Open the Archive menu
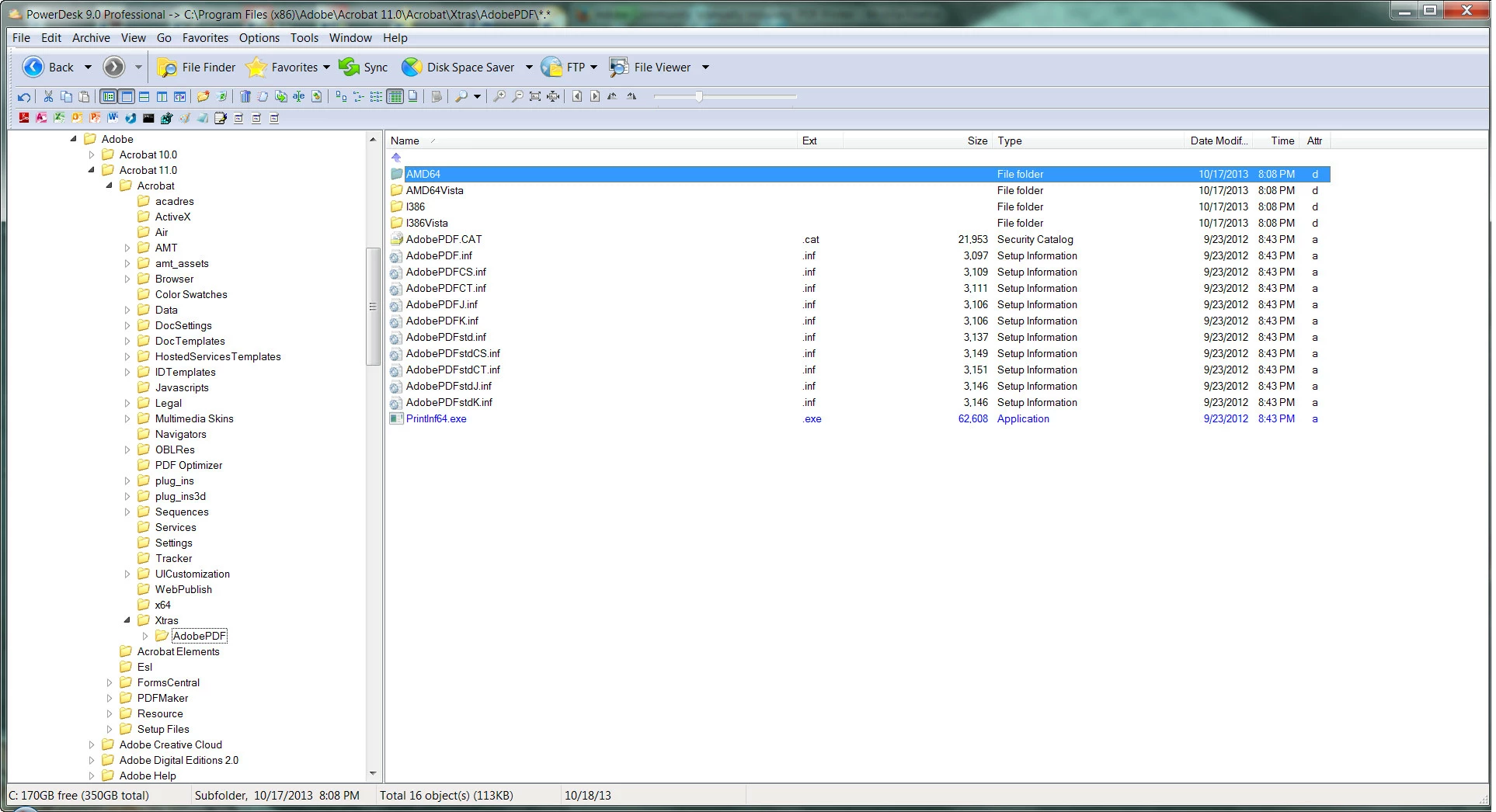Image resolution: width=1496 pixels, height=812 pixels. (x=91, y=37)
